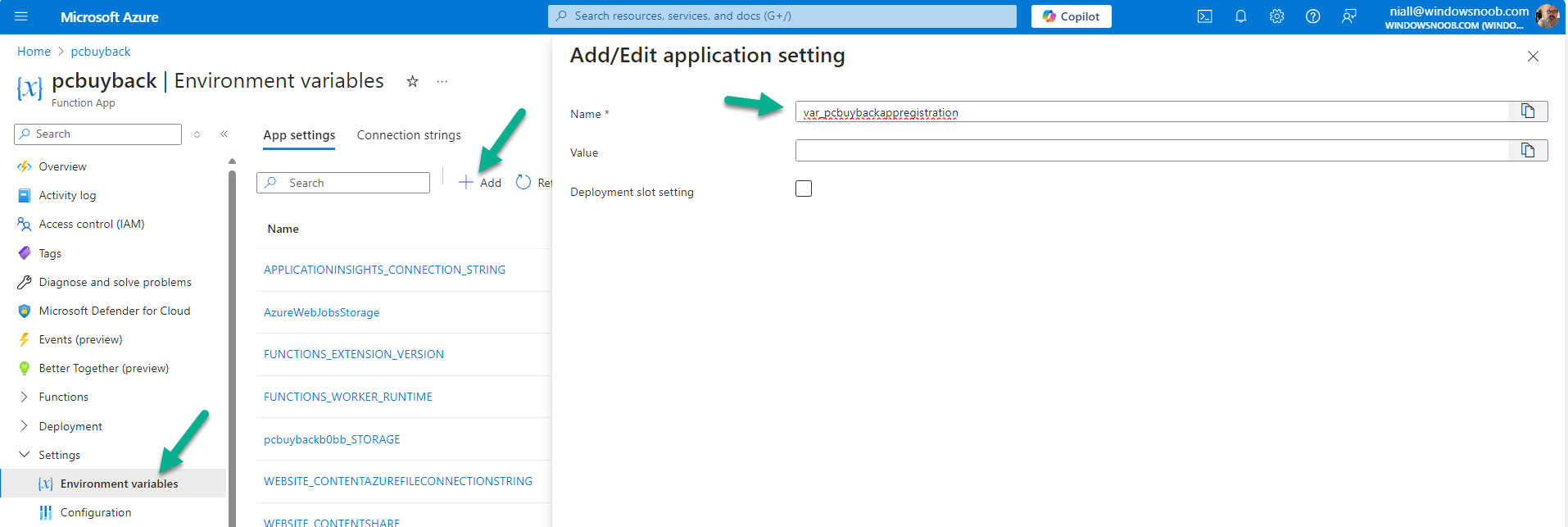Open Diagnose and solve problems
This screenshot has width=1568, height=527.
(115, 282)
